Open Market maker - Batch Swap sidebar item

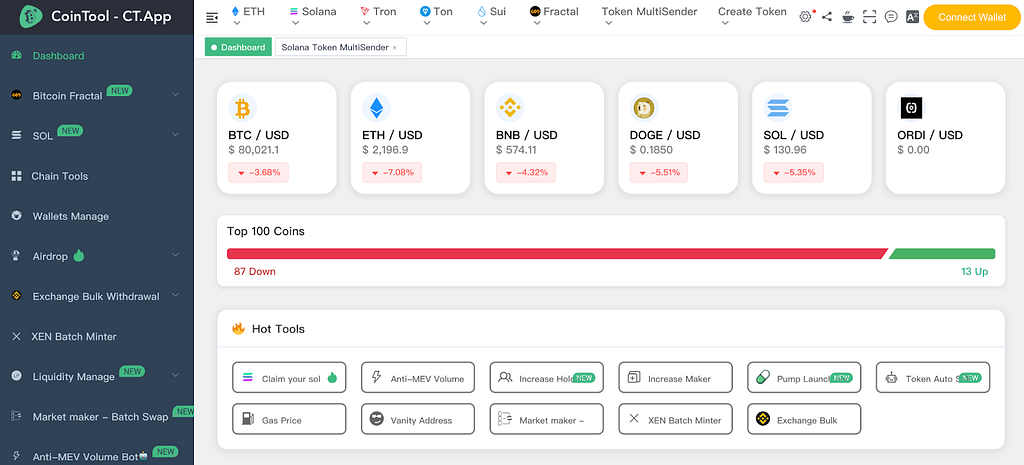97,417
